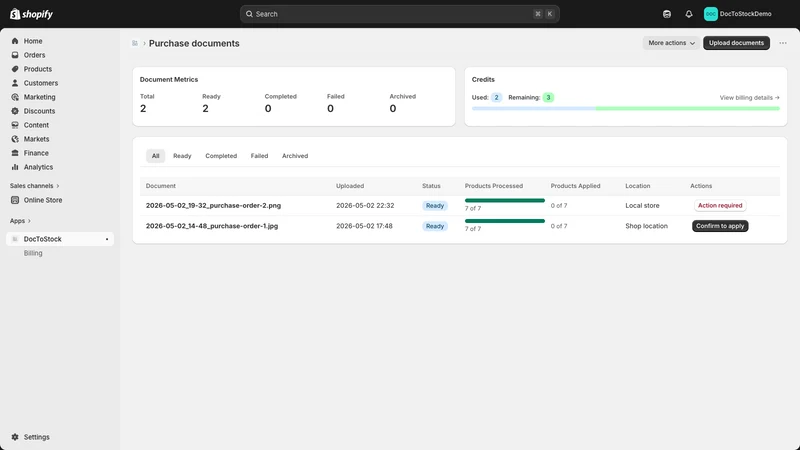Click the Location column header
Image resolution: width=800 pixels, height=450 pixels.
(x=638, y=186)
